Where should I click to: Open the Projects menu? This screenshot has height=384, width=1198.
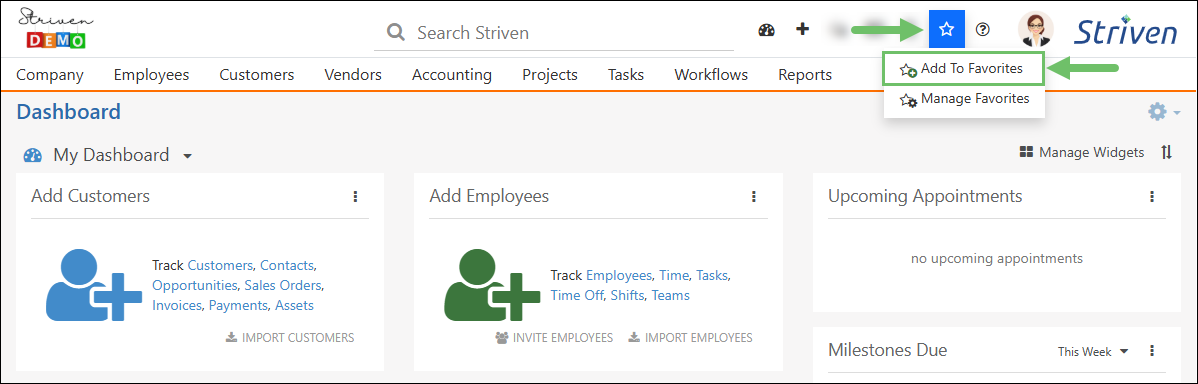550,75
